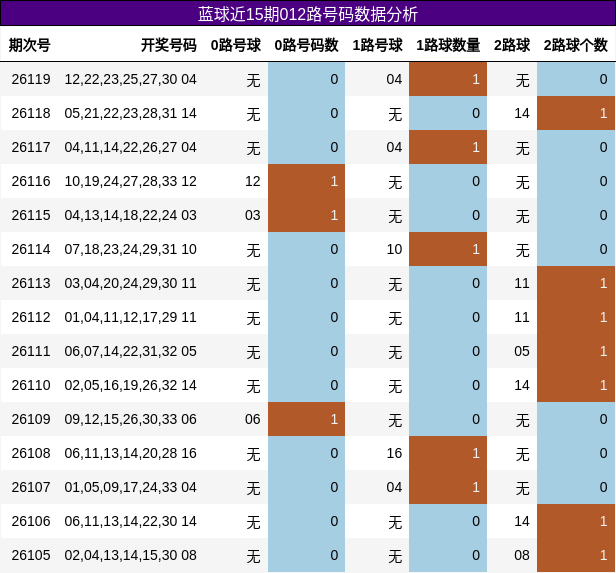Image resolution: width=616 pixels, height=573 pixels.
Task: Select period number 26109
Action: click(31, 419)
